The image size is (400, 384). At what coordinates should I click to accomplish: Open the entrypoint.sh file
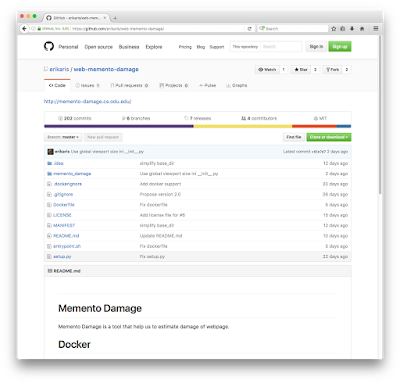point(67,246)
